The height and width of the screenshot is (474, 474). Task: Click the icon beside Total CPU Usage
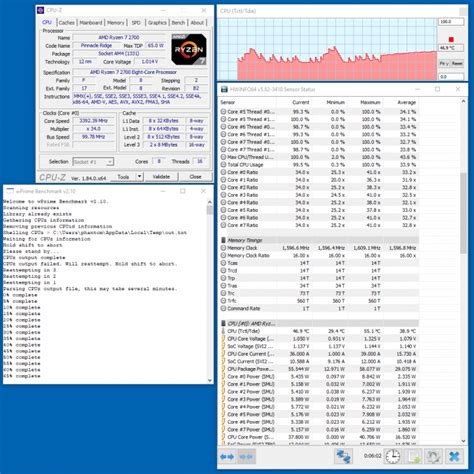click(223, 164)
